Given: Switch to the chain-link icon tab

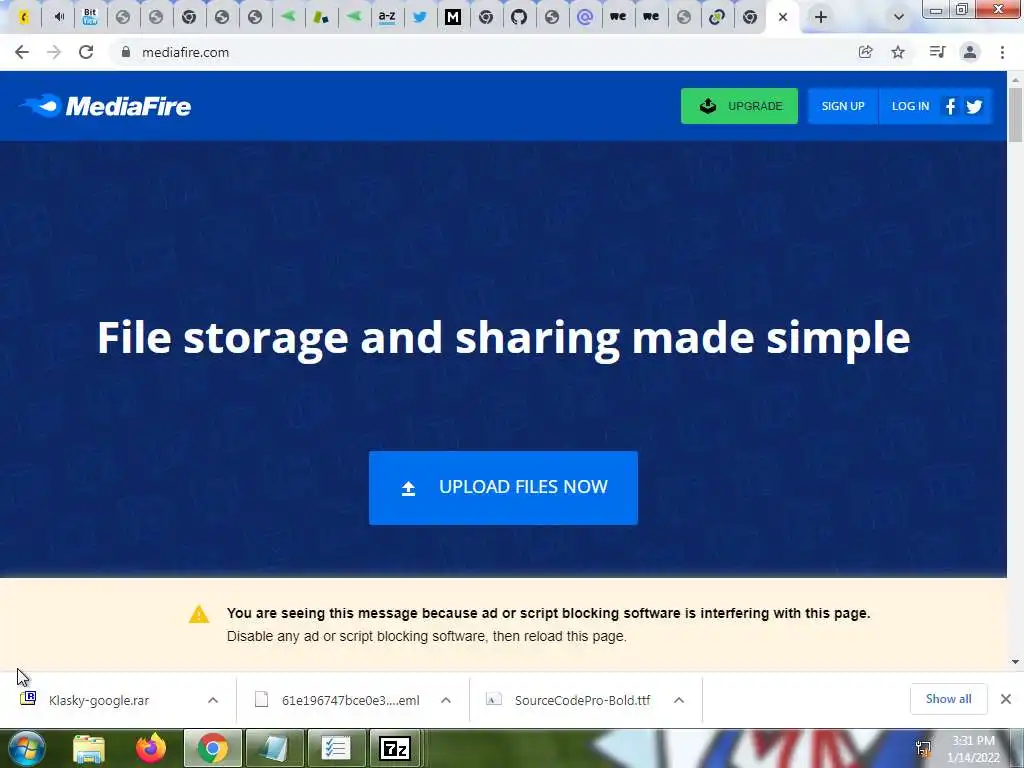Looking at the screenshot, I should [716, 17].
